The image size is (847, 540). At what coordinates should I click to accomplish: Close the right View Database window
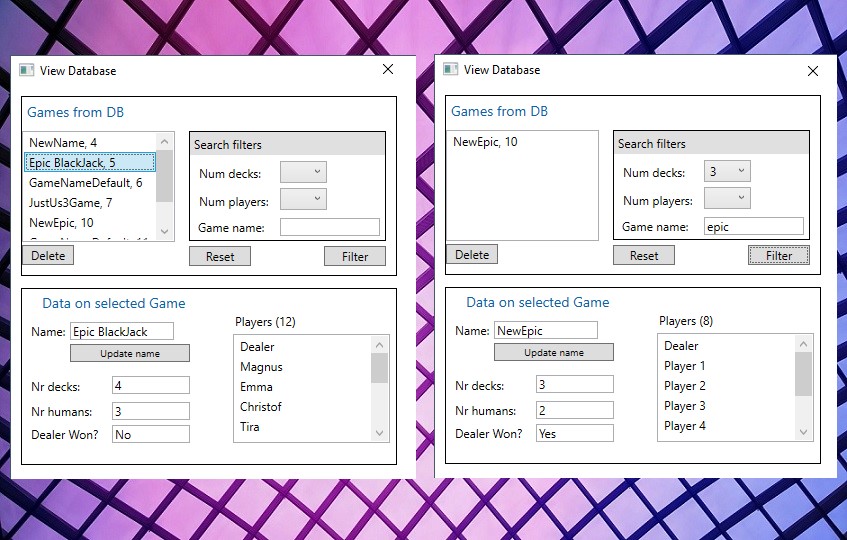pos(812,71)
